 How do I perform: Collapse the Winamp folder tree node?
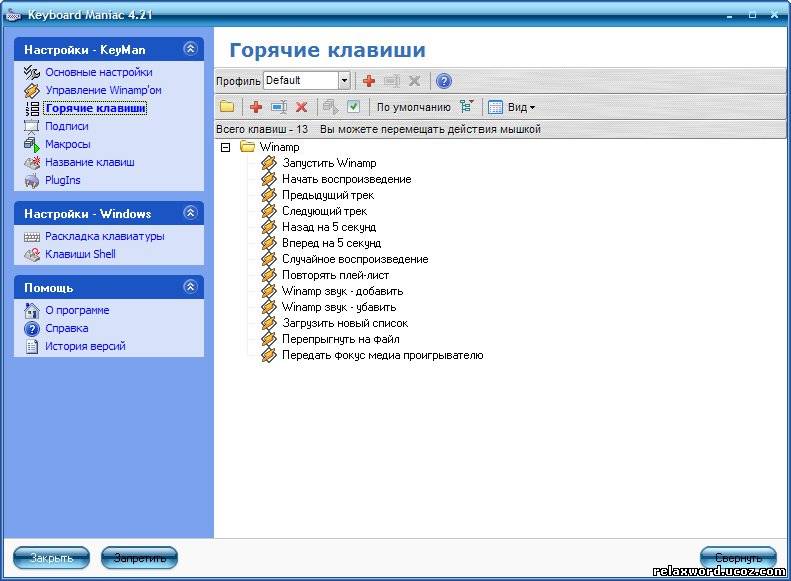tap(225, 147)
